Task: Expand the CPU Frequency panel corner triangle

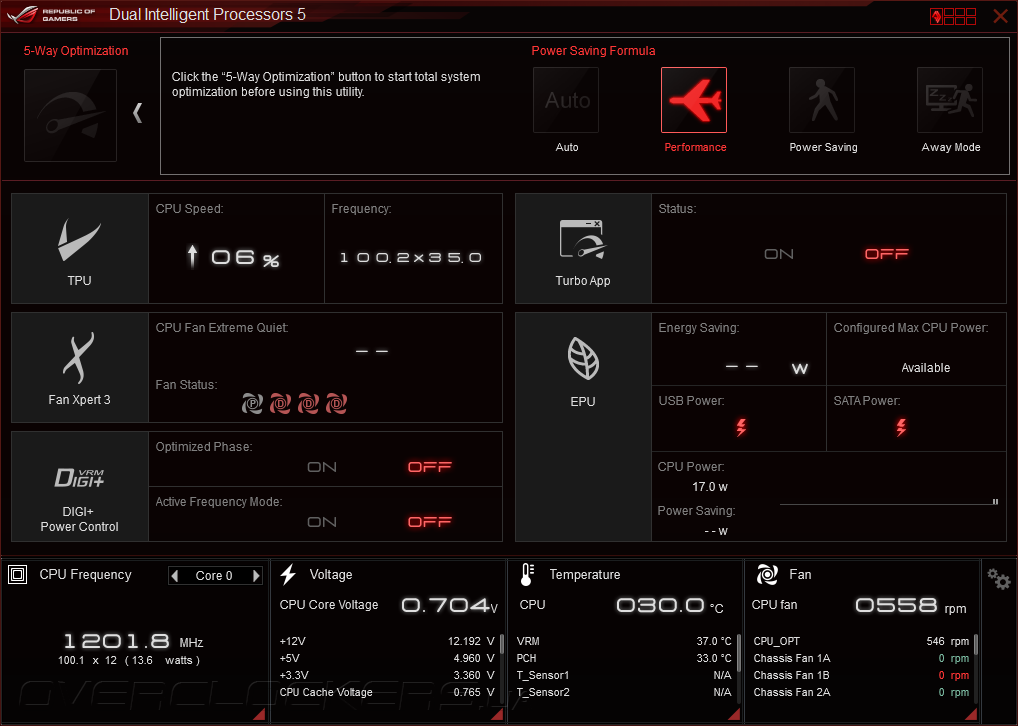Action: pyautogui.click(x=259, y=714)
